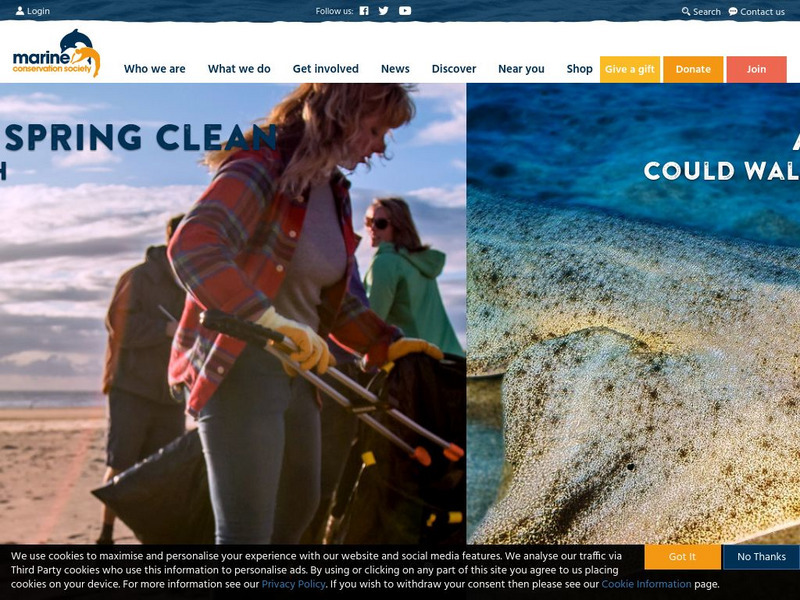The height and width of the screenshot is (600, 800).
Task: Open the Discover menu
Action: pos(454,69)
